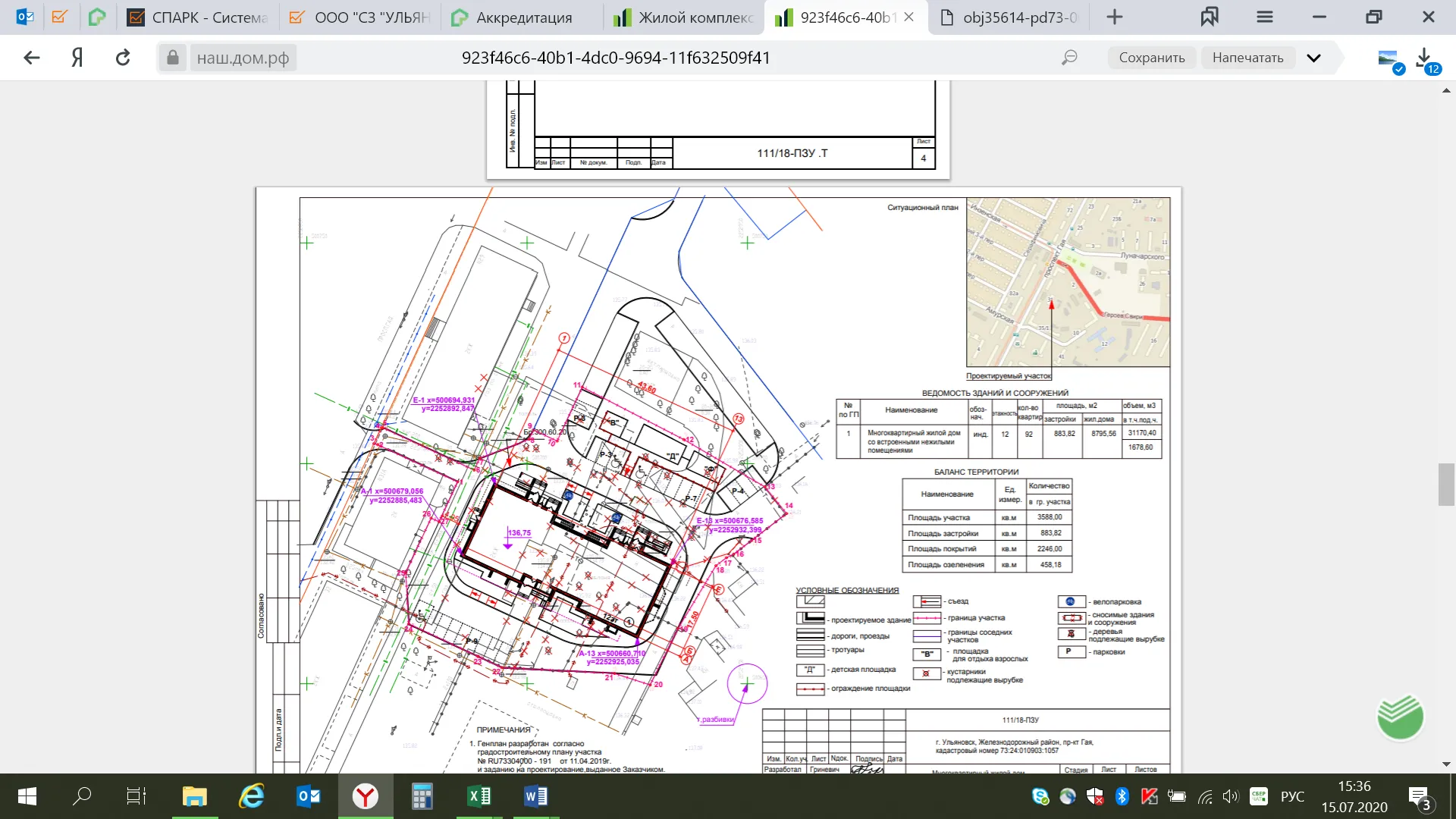
Task: Expand the chevron next to Напечатать
Action: pos(1314,58)
